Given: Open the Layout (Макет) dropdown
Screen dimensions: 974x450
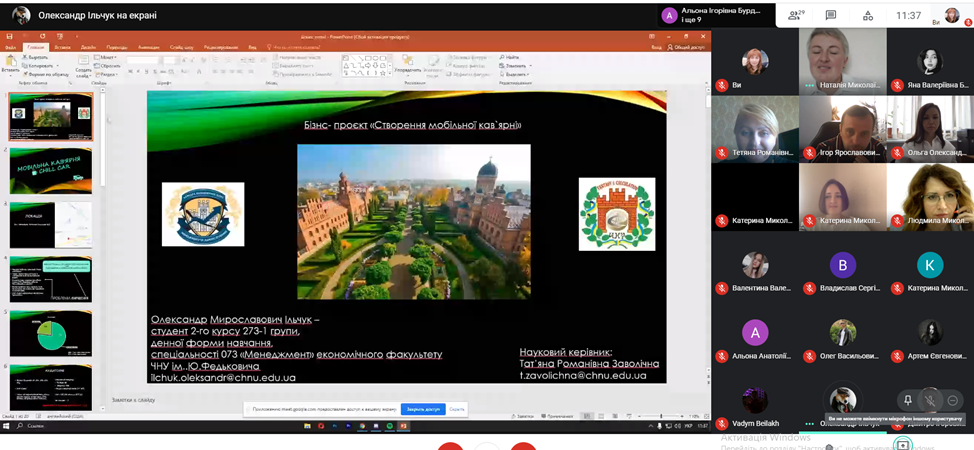Looking at the screenshot, I should tap(106, 57).
